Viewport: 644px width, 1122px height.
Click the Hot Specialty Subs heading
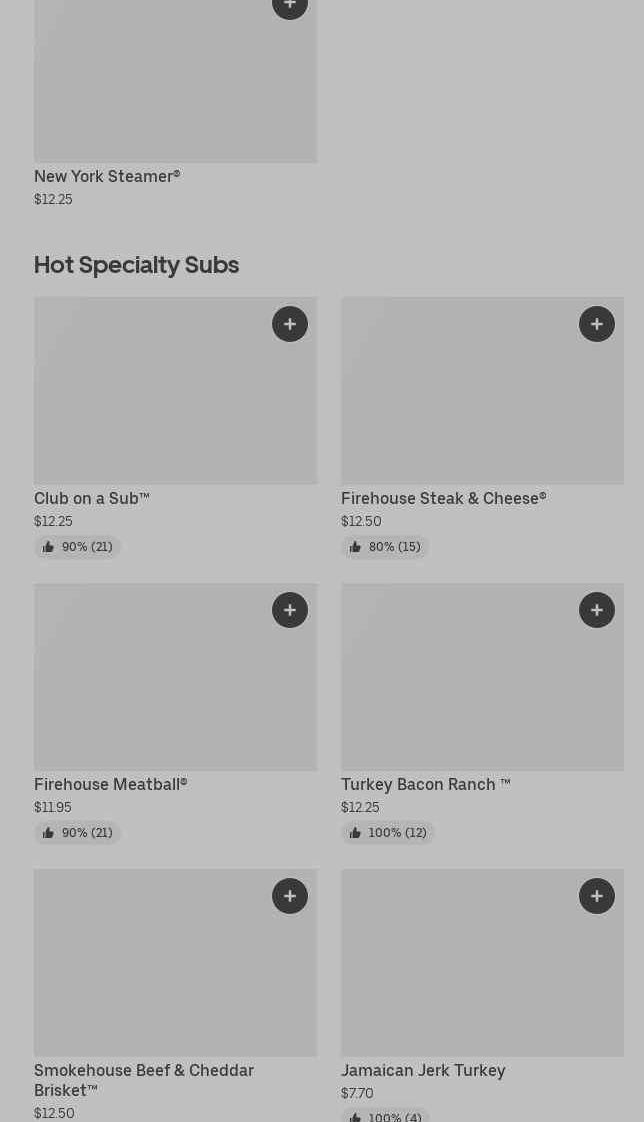click(136, 264)
